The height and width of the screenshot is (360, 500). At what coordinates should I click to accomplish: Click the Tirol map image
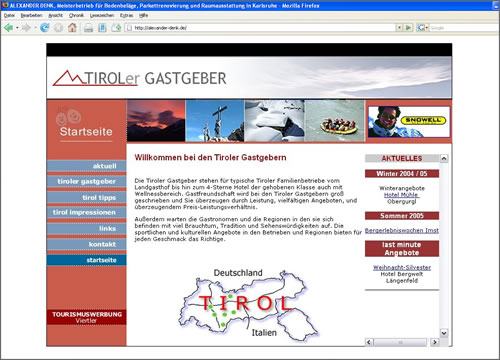pos(248,306)
